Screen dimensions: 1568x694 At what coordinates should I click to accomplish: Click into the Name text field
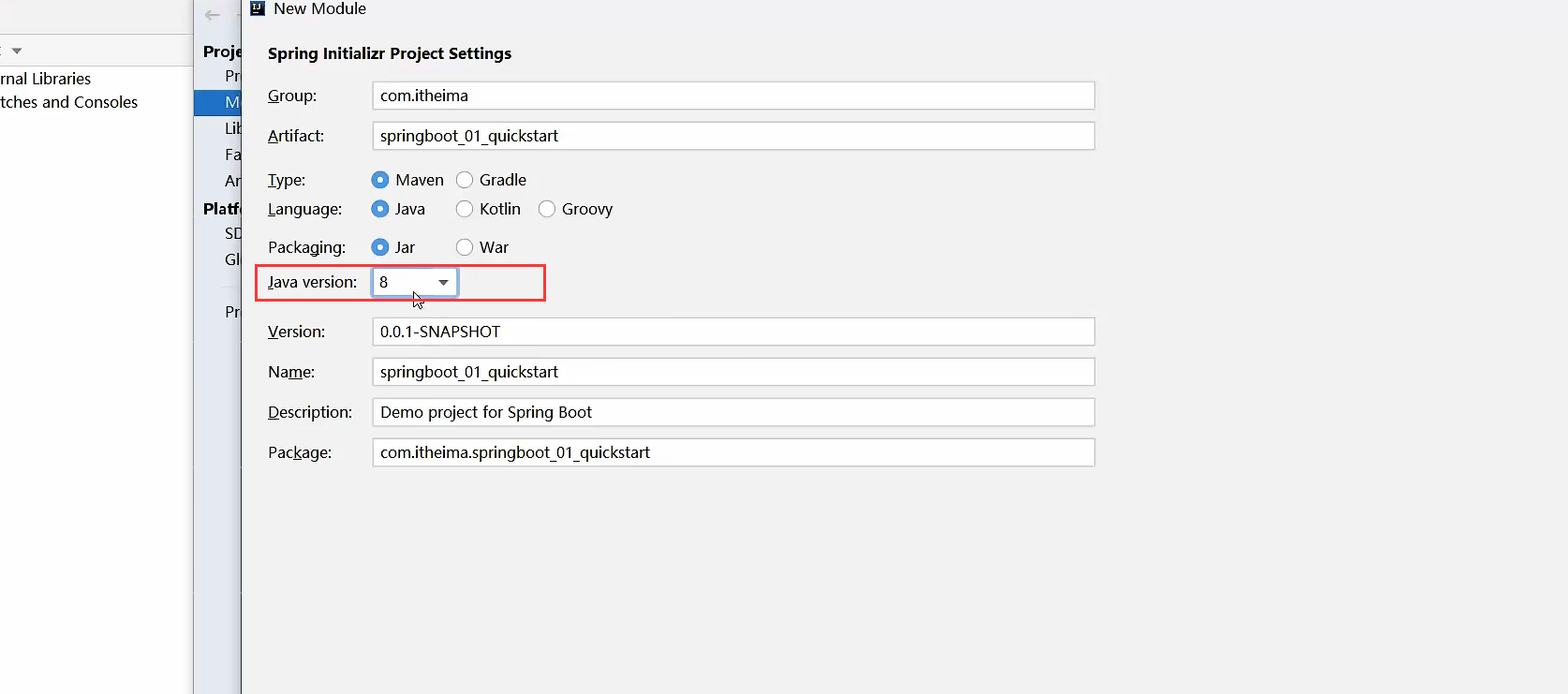pyautogui.click(x=732, y=372)
